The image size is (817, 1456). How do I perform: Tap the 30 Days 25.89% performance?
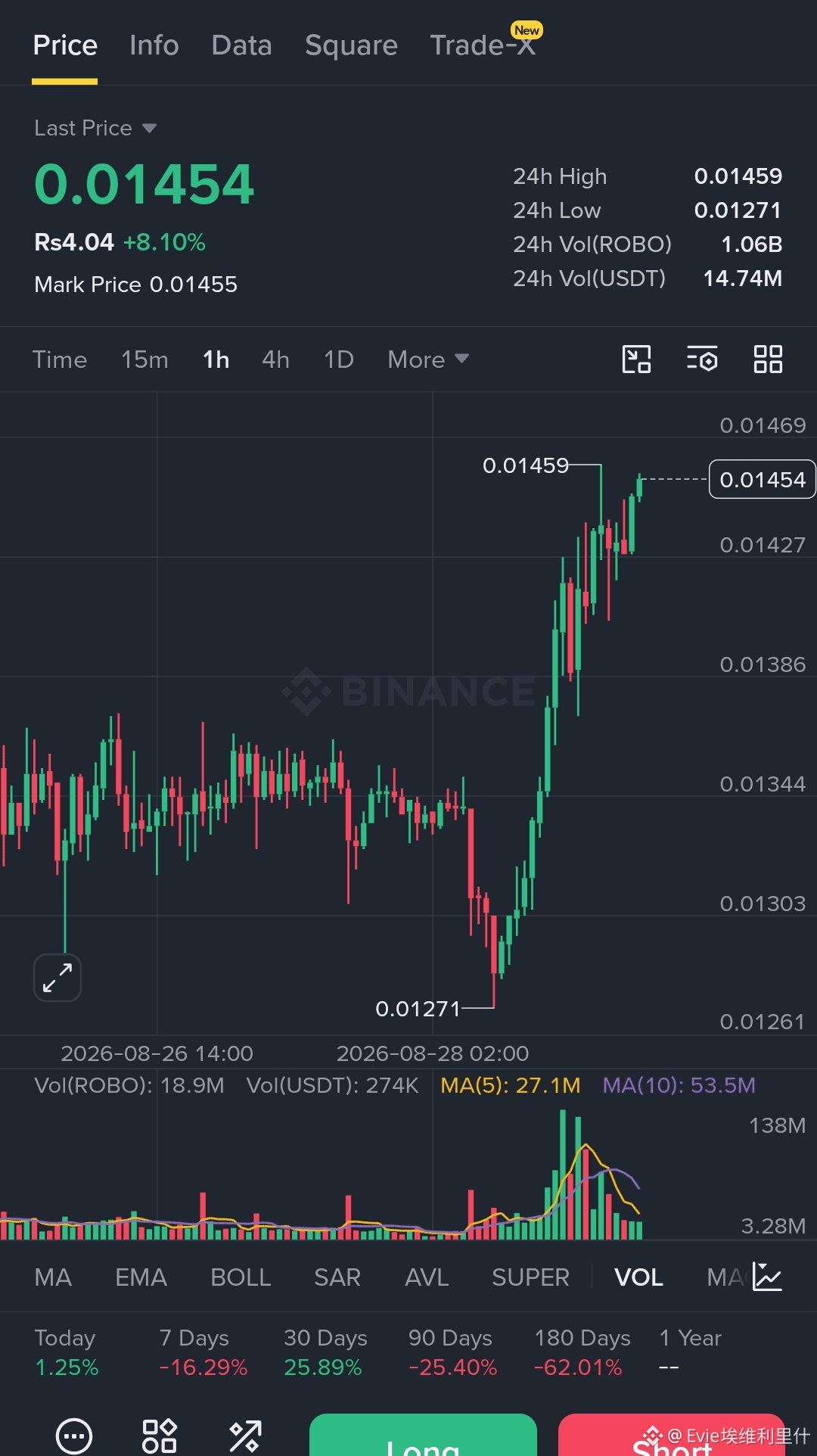[x=325, y=1352]
